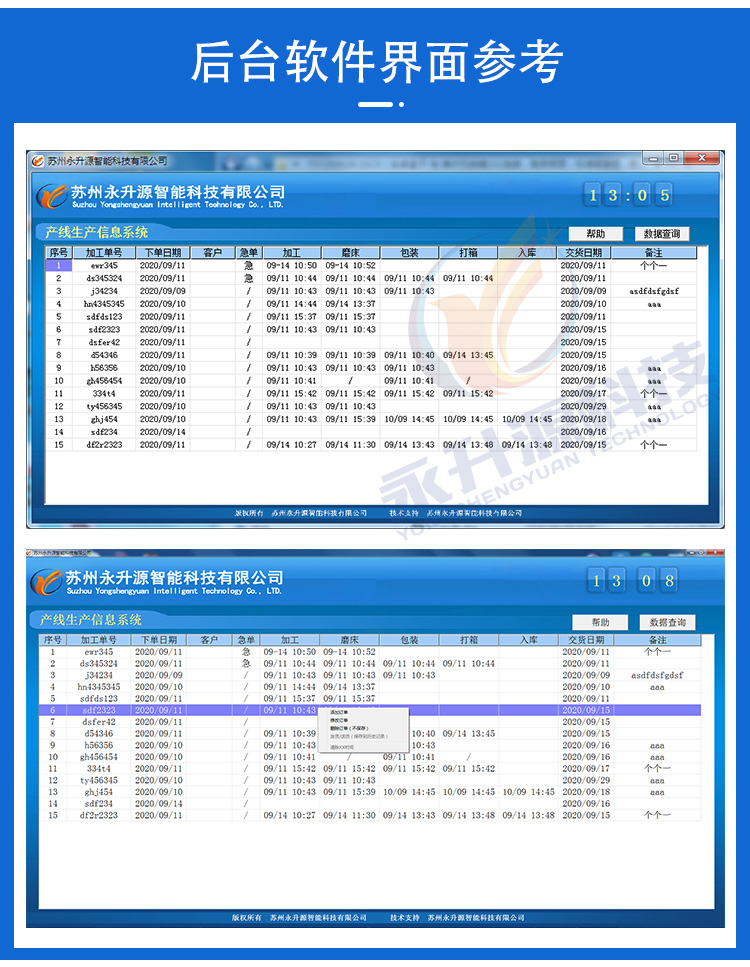Click the clock digit showing 8
The width and height of the screenshot is (750, 967).
[x=668, y=581]
